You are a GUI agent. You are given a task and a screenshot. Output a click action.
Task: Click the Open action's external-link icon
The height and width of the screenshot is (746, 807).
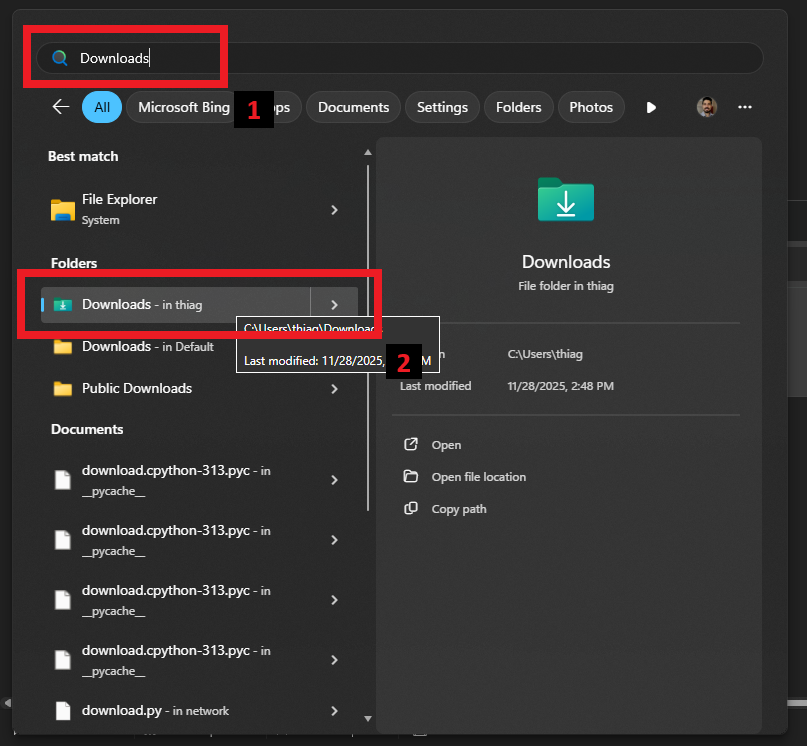411,444
